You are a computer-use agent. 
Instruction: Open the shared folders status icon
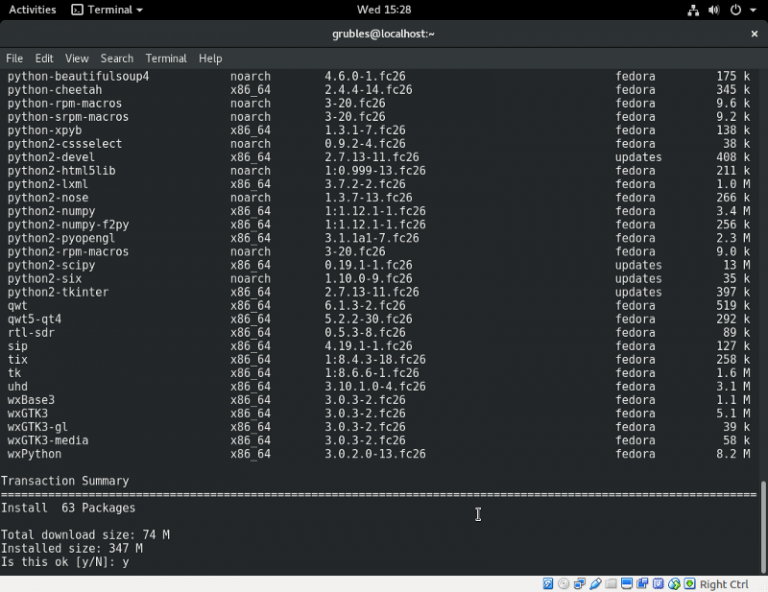pos(612,584)
